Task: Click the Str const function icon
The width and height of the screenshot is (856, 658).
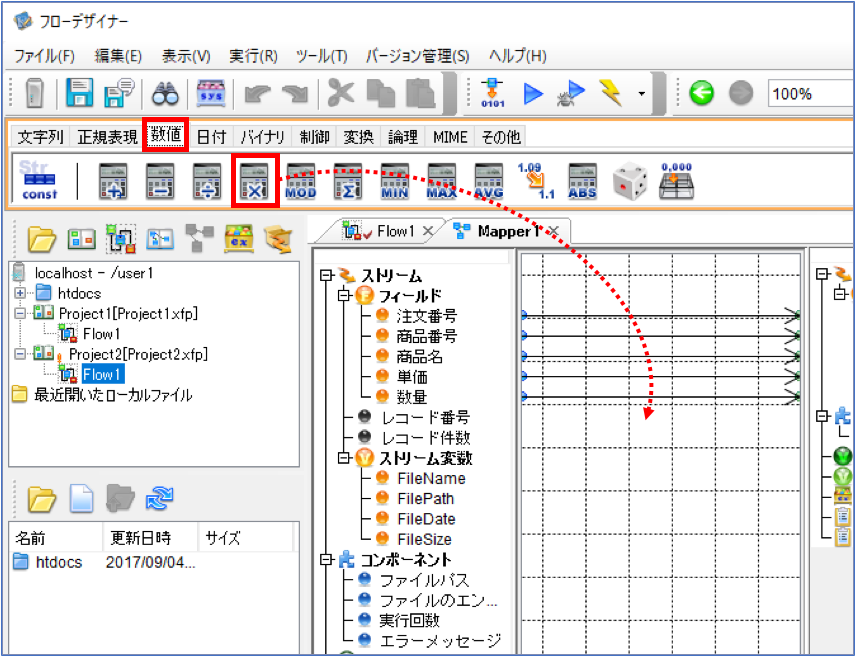Action: 38,180
